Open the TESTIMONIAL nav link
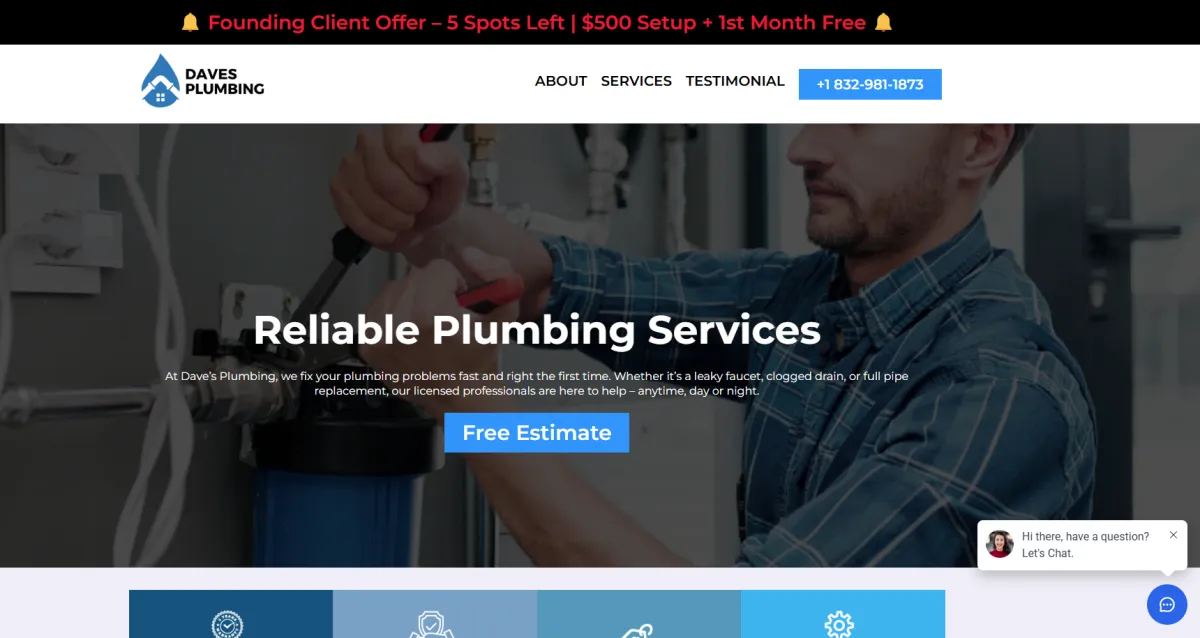Viewport: 1200px width, 638px height. click(735, 81)
